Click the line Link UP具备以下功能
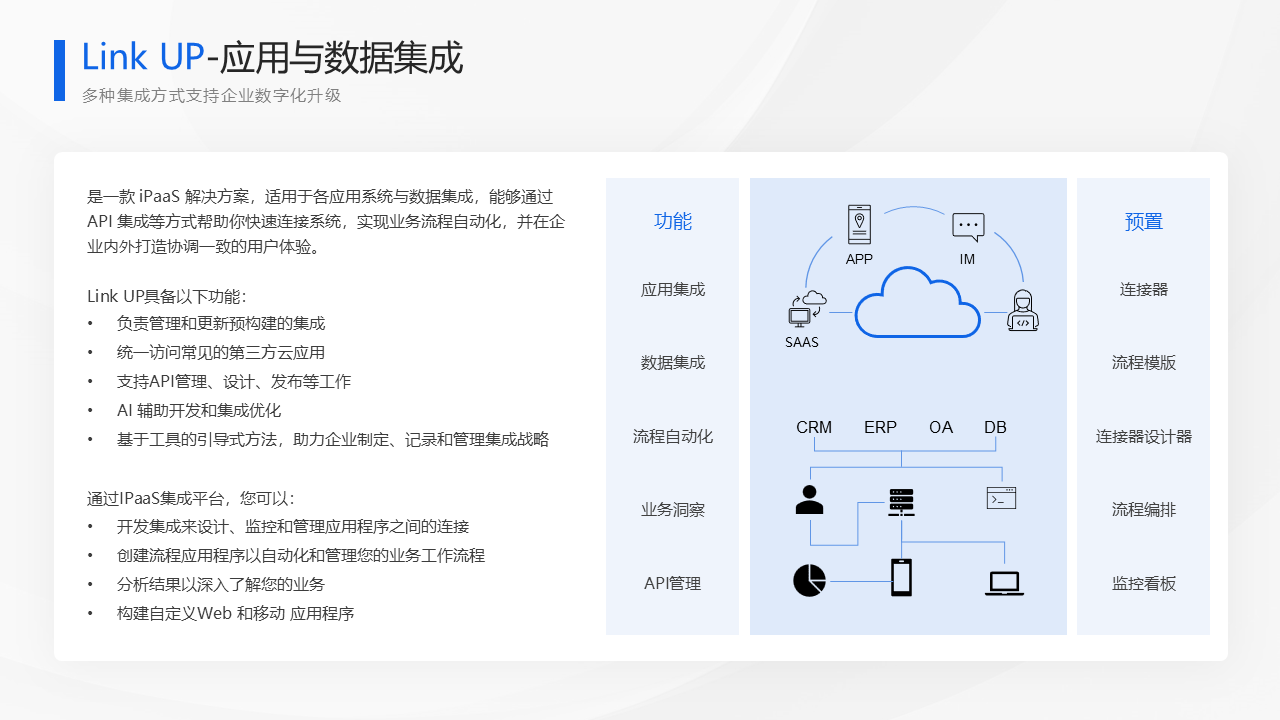 [x=167, y=296]
